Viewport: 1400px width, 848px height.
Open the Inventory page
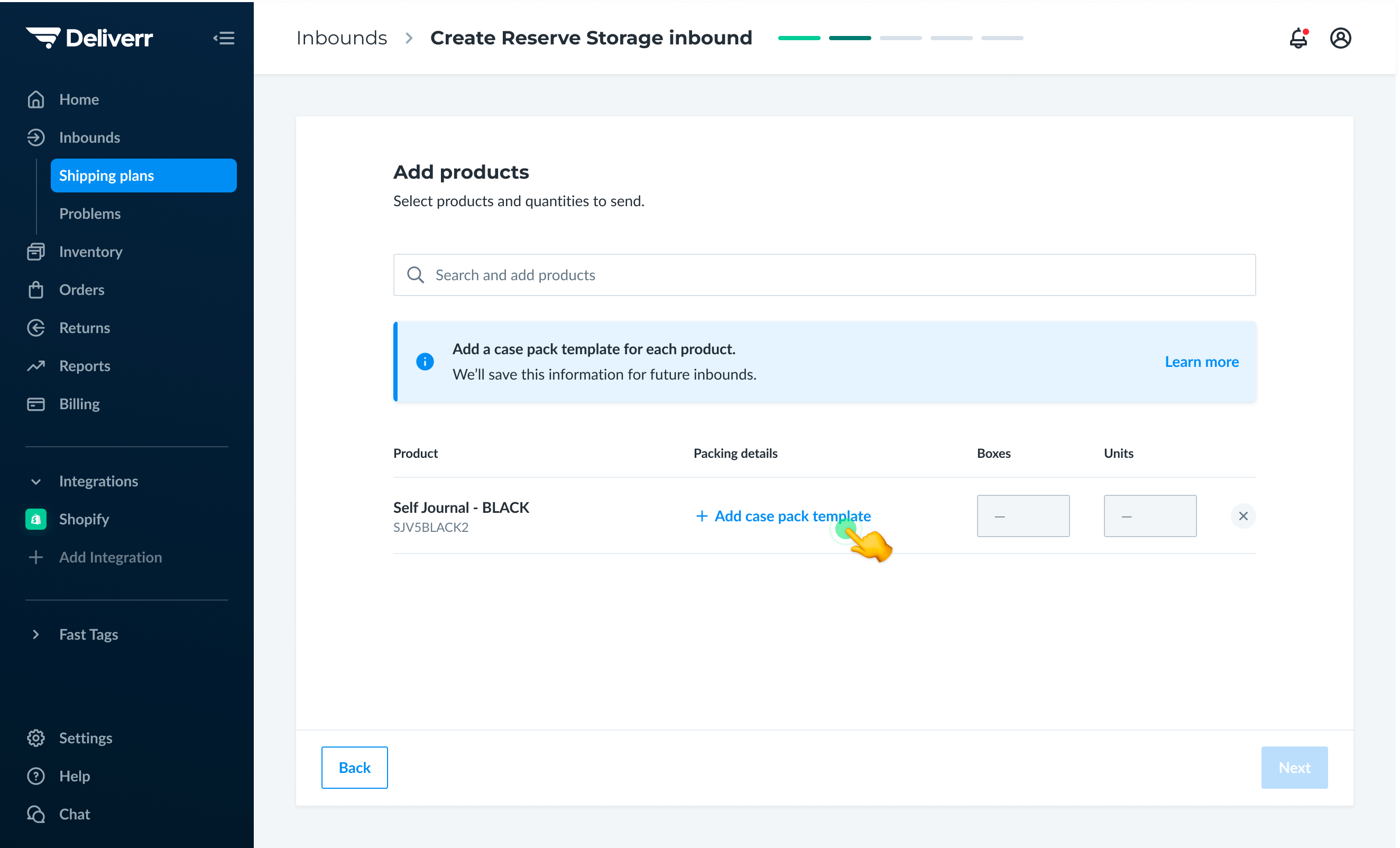coord(91,252)
